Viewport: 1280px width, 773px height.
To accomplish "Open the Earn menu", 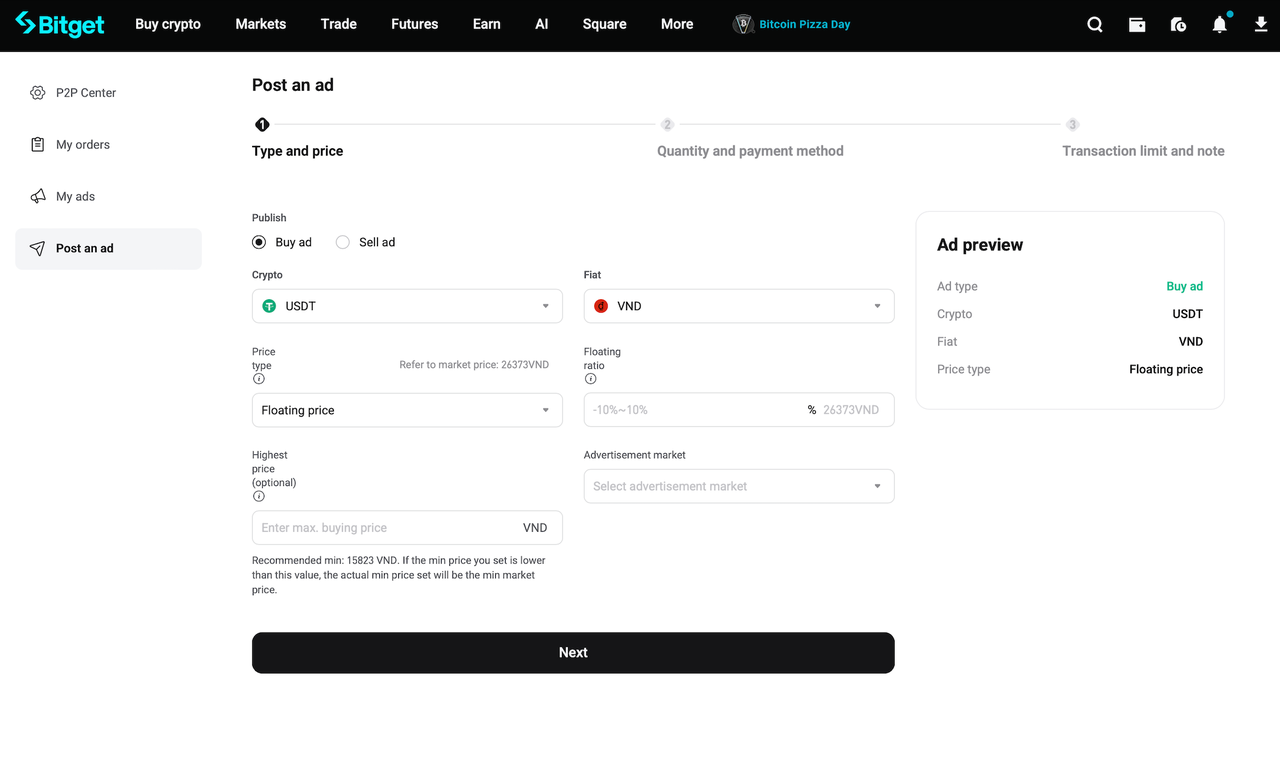I will click(487, 24).
